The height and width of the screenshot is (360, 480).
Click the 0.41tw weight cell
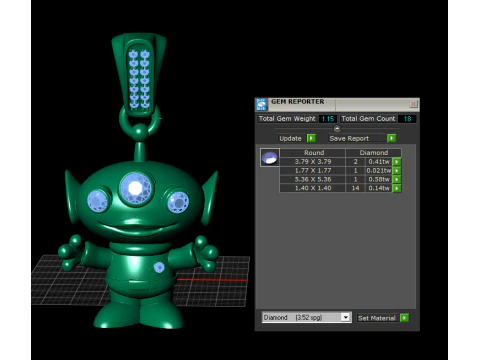[x=379, y=162]
